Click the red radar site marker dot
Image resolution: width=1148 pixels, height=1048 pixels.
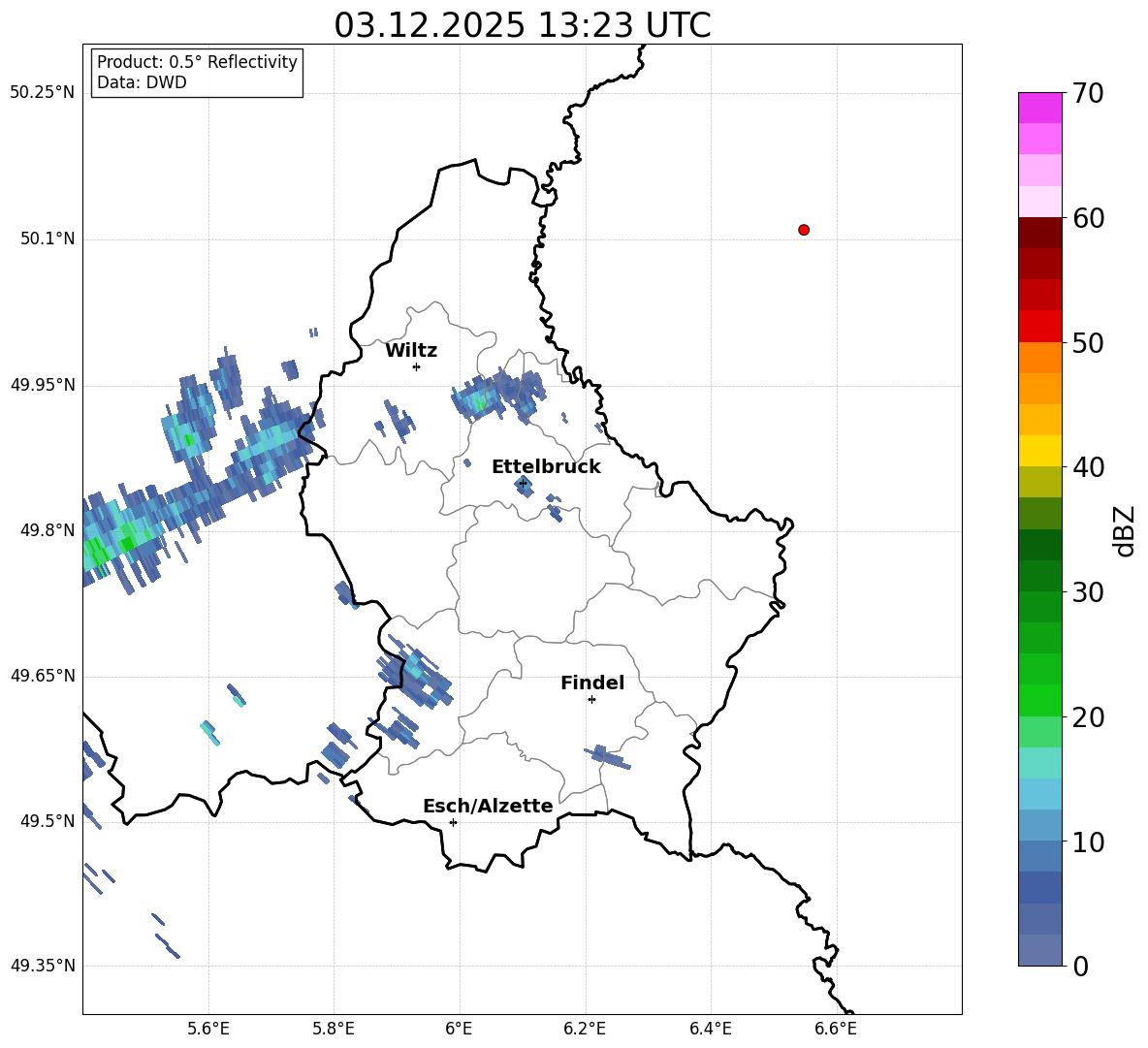[x=804, y=230]
